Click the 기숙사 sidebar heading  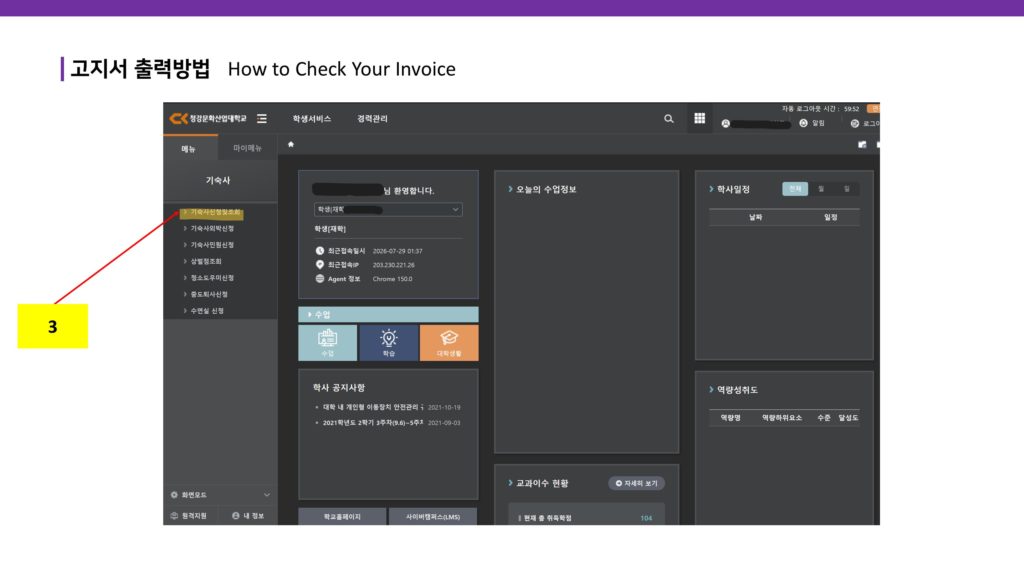tap(218, 180)
